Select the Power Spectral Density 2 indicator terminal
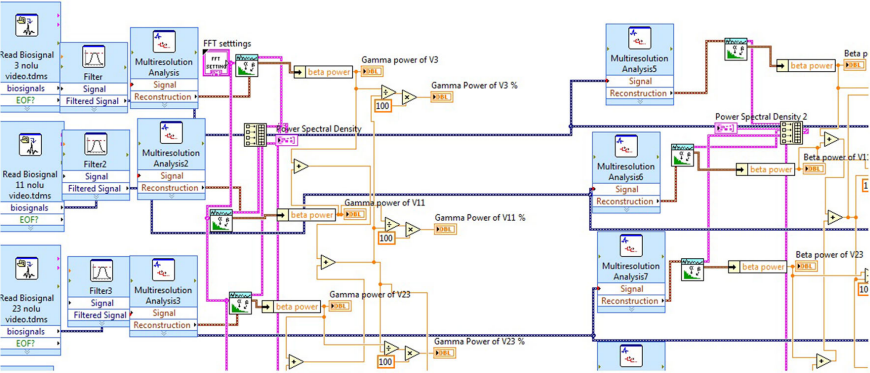Viewport: 870px width, 373px height. coord(726,128)
